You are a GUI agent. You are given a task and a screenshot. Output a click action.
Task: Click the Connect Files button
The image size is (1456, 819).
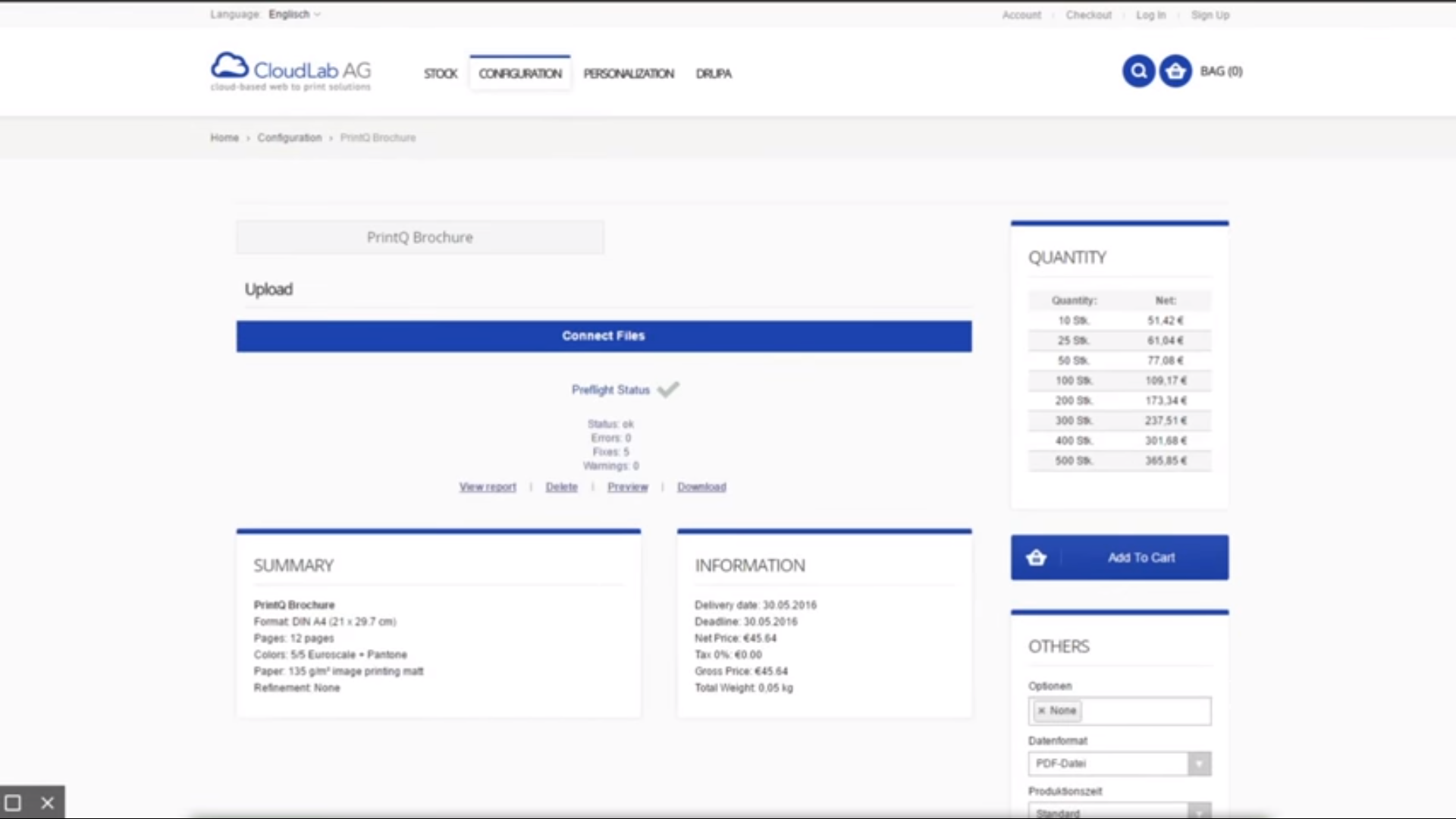tap(604, 336)
